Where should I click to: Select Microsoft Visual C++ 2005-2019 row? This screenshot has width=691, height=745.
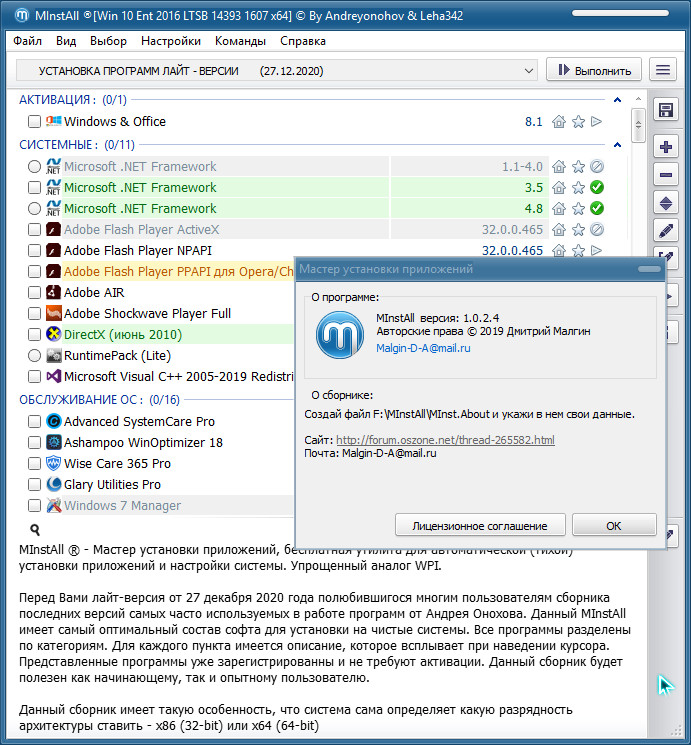178,377
